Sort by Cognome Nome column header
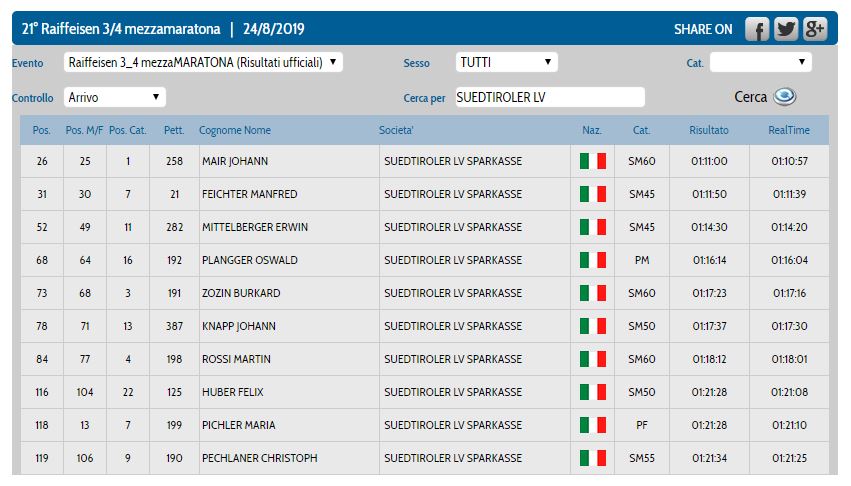The height and width of the screenshot is (486, 851). [x=235, y=130]
